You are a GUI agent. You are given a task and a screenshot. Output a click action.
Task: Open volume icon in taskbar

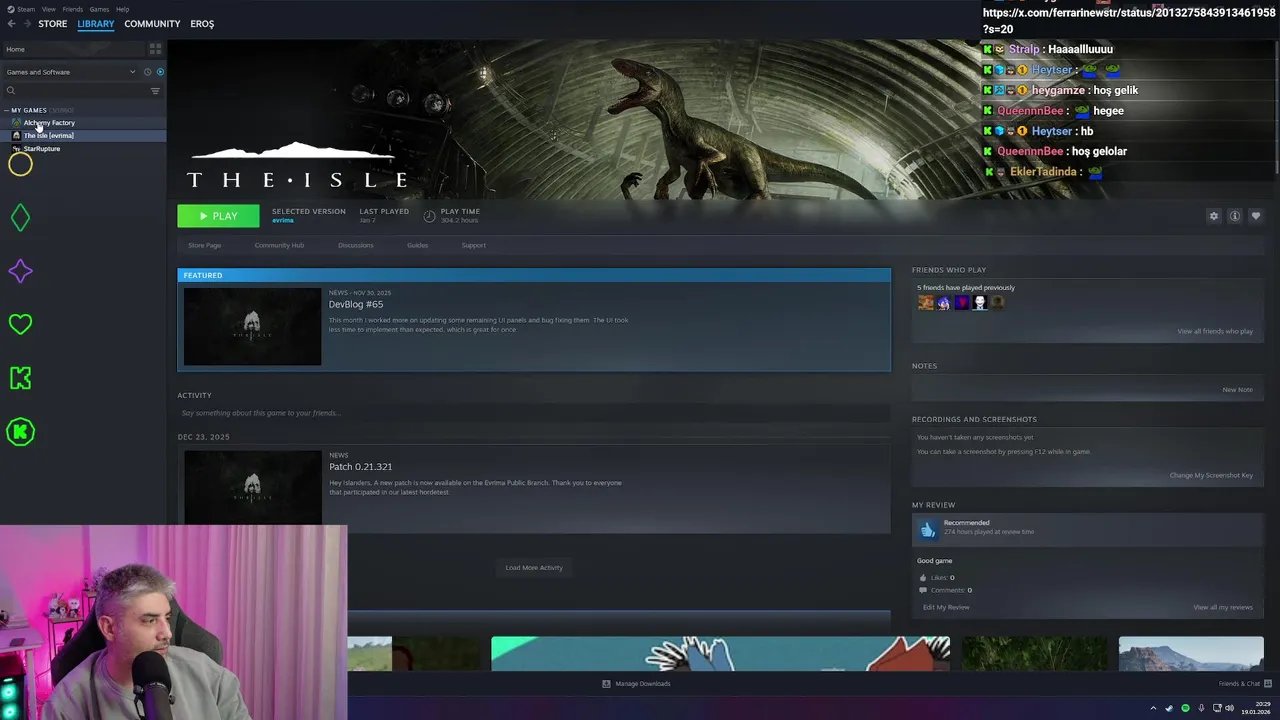(1229, 708)
